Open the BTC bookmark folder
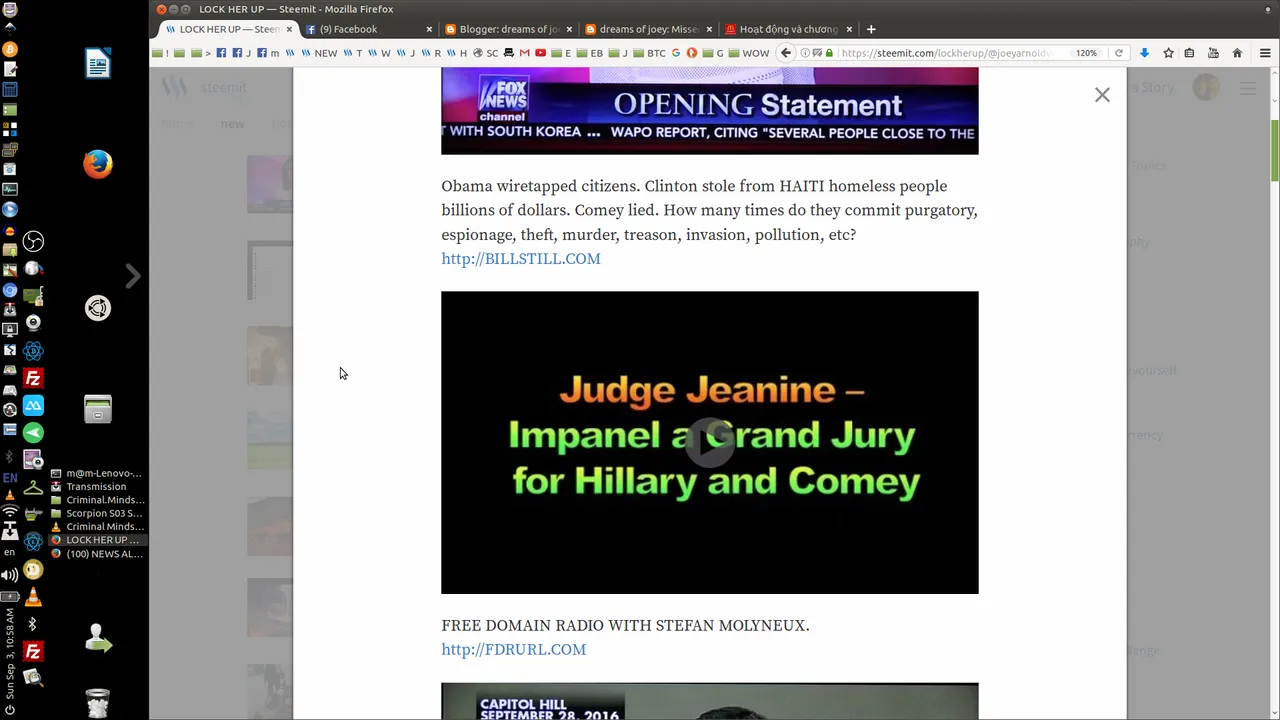The image size is (1280, 720). [x=650, y=53]
